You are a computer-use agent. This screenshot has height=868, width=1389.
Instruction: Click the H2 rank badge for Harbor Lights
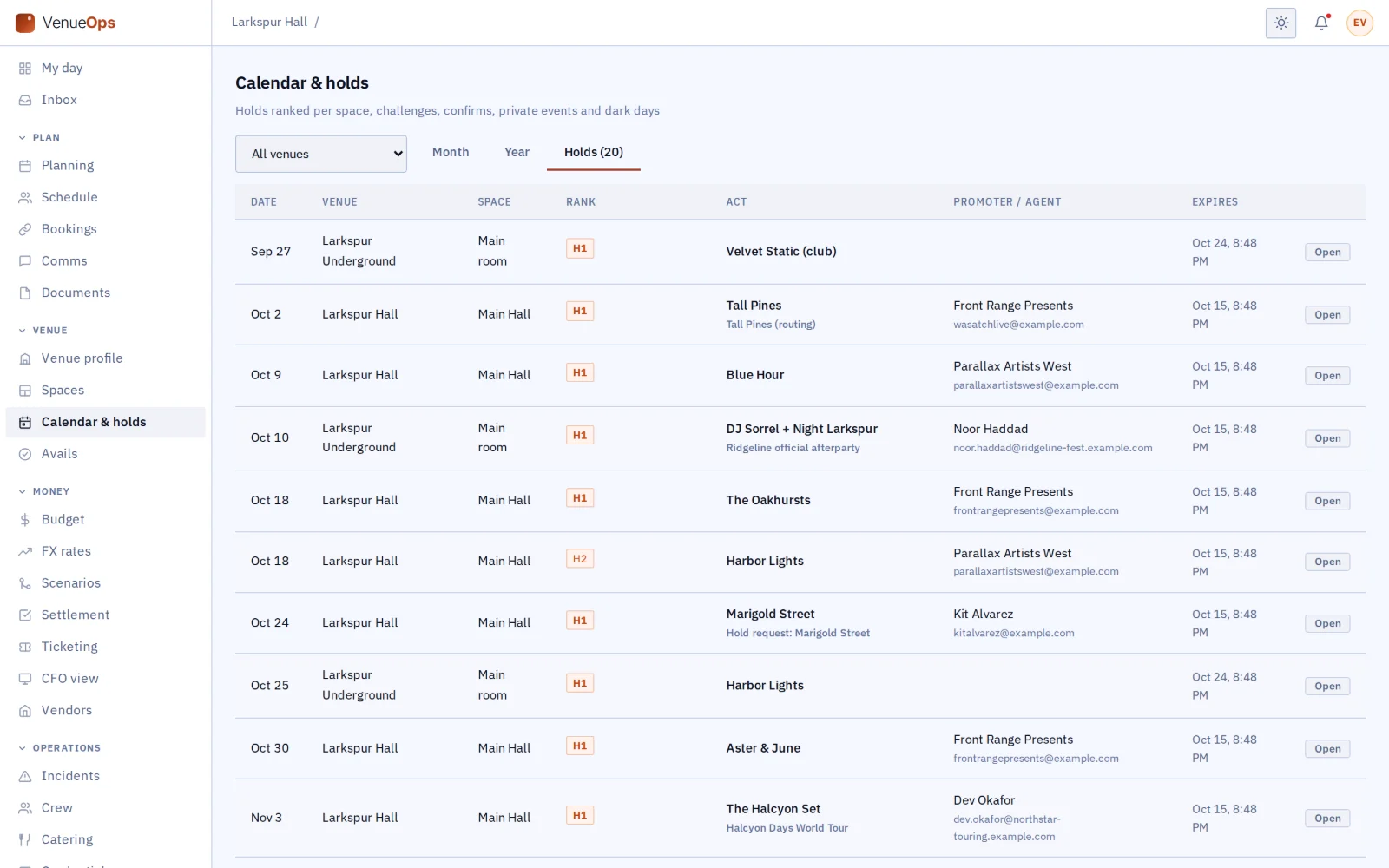(580, 559)
